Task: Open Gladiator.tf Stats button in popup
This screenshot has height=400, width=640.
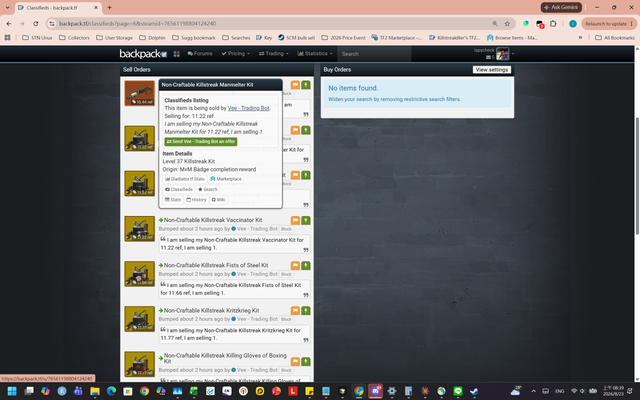Action: [x=184, y=179]
